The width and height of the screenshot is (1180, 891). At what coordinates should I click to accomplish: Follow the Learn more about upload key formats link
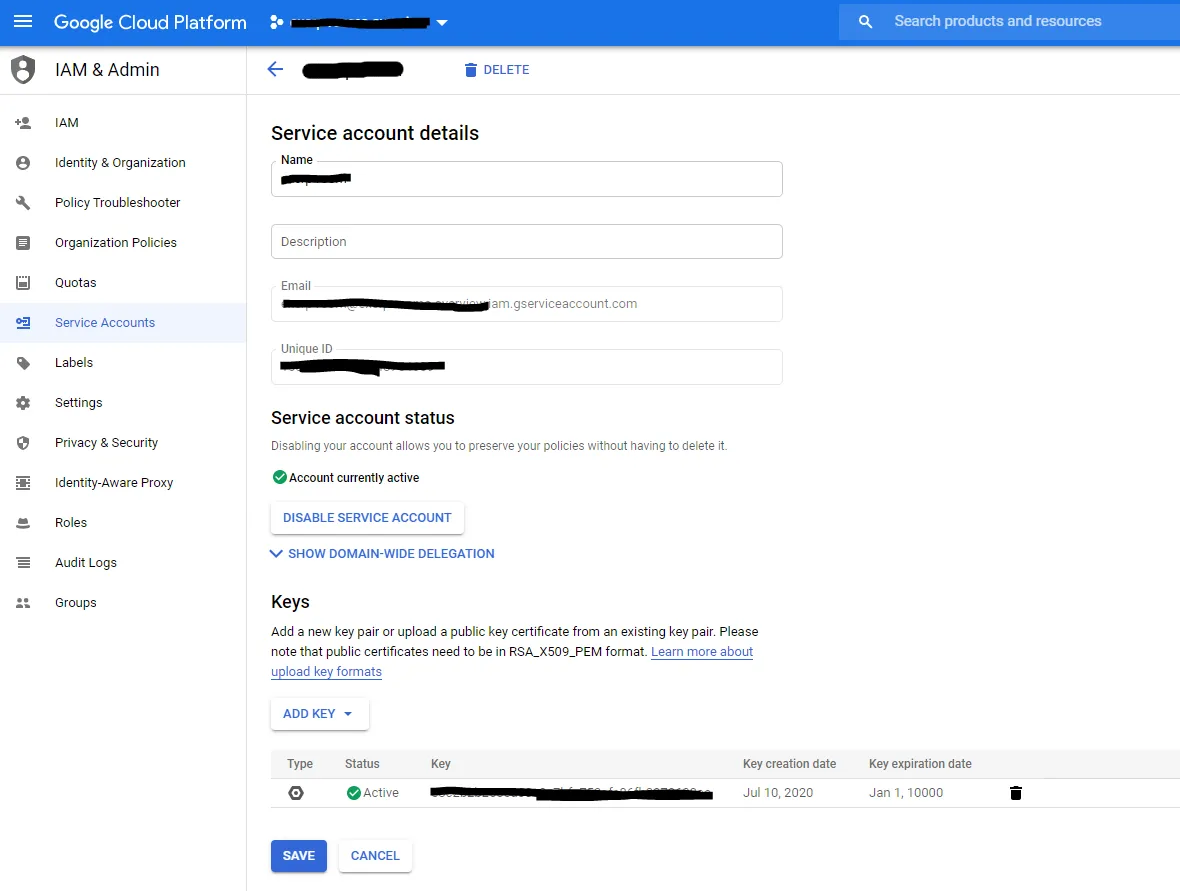coord(701,652)
